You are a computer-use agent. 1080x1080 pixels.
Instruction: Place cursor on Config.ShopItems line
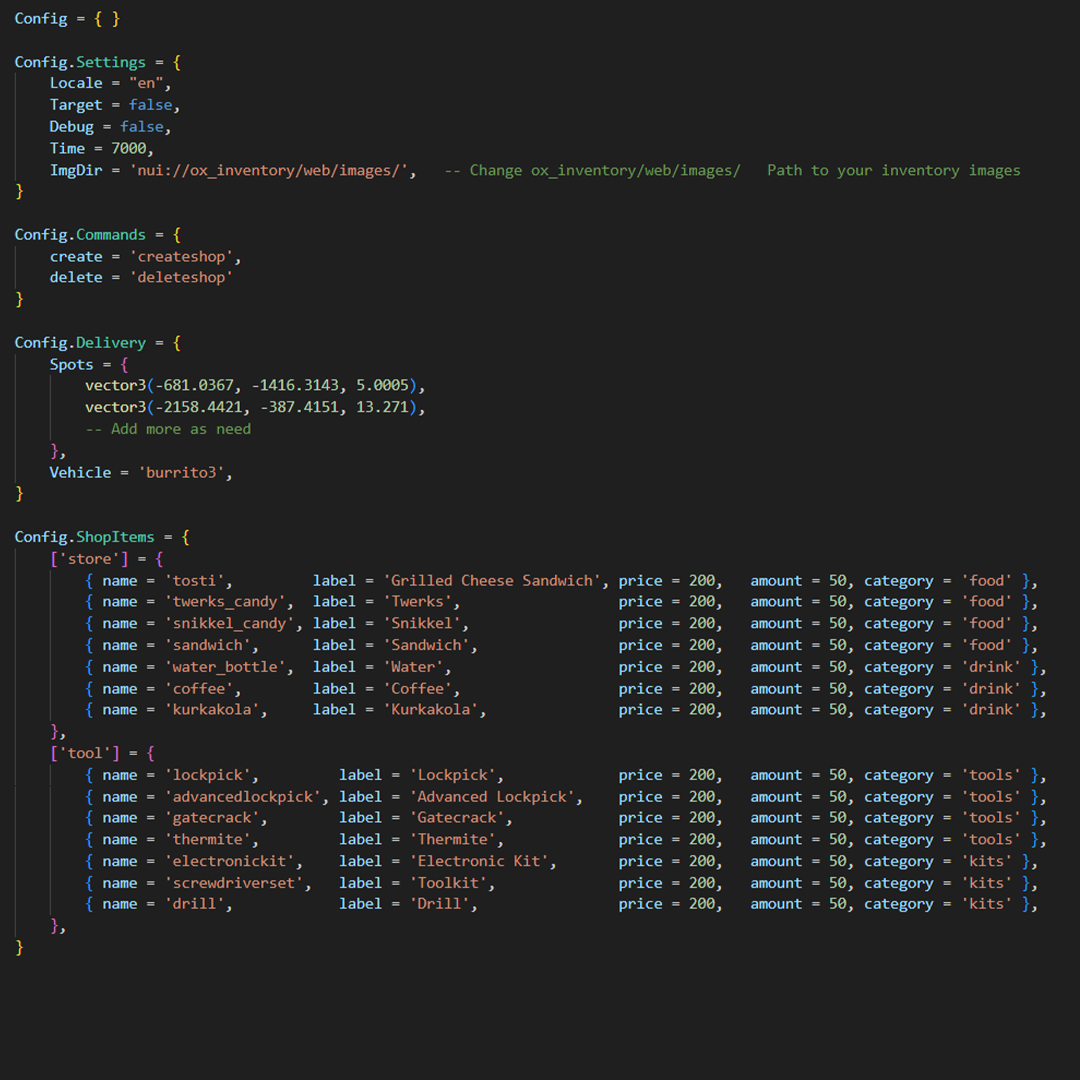pyautogui.click(x=102, y=537)
